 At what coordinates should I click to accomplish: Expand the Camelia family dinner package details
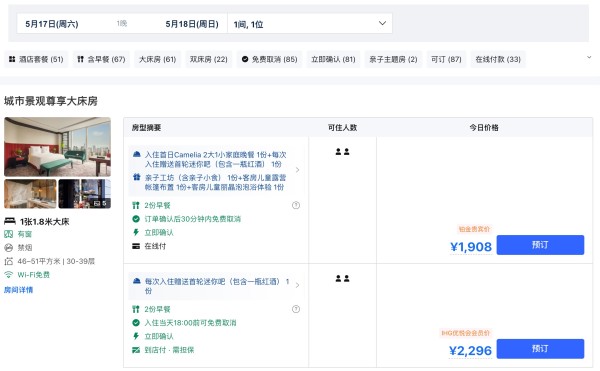tap(297, 170)
